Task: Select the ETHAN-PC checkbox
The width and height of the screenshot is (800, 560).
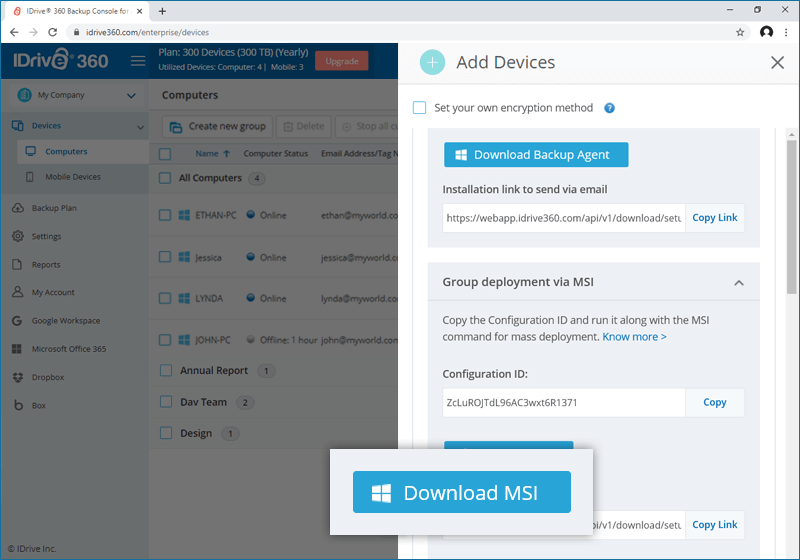Action: (x=166, y=215)
